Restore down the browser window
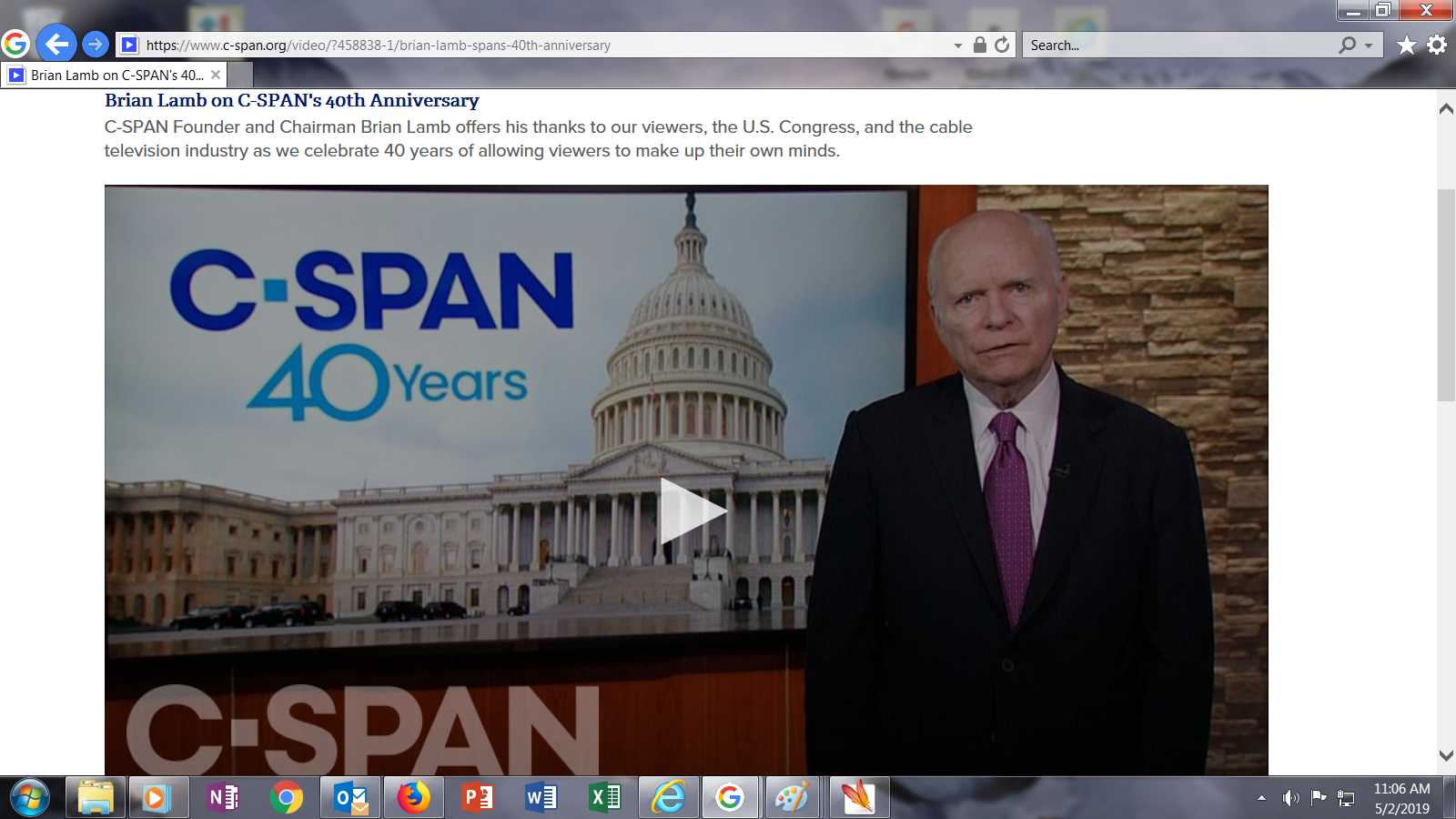 (1383, 10)
